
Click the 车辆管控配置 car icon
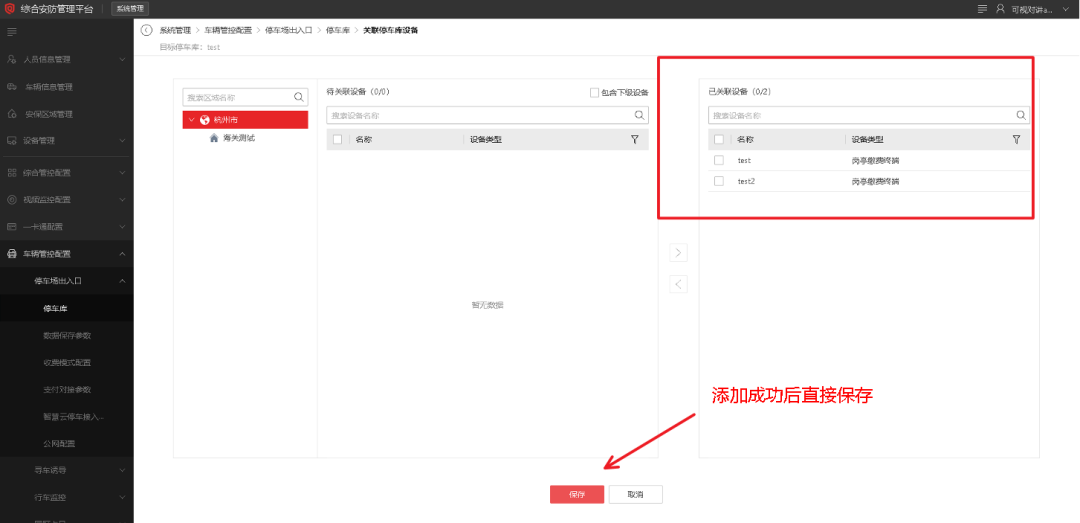click(12, 254)
